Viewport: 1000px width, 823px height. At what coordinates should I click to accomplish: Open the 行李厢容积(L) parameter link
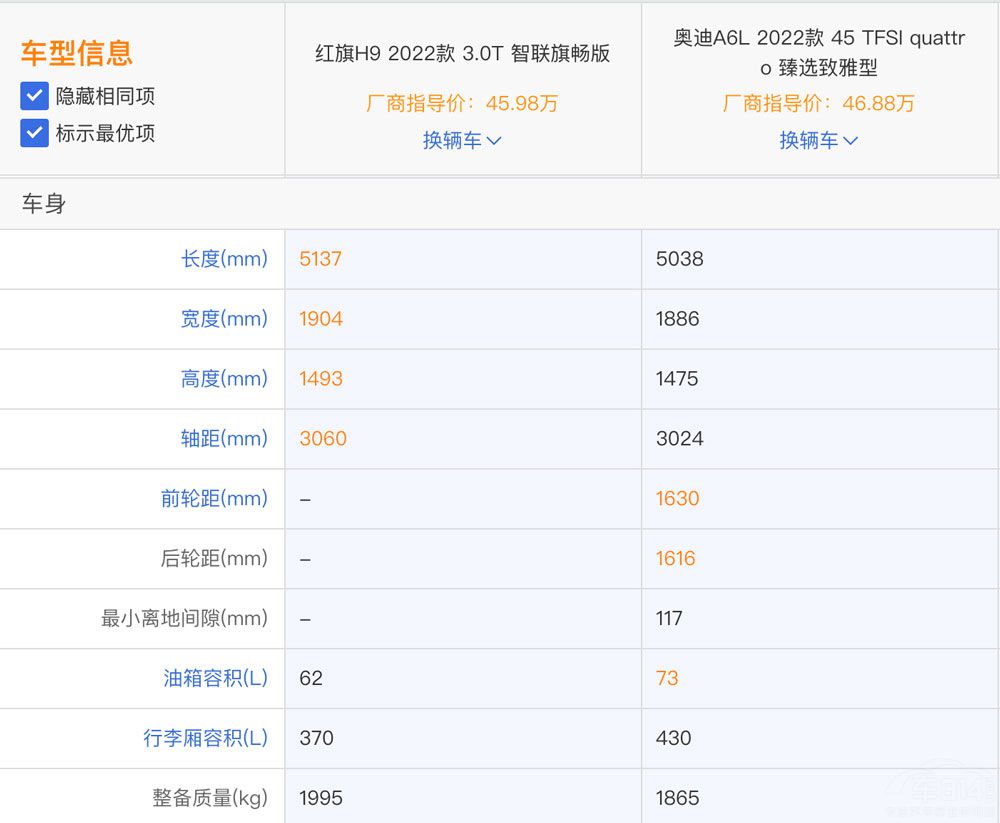(205, 739)
